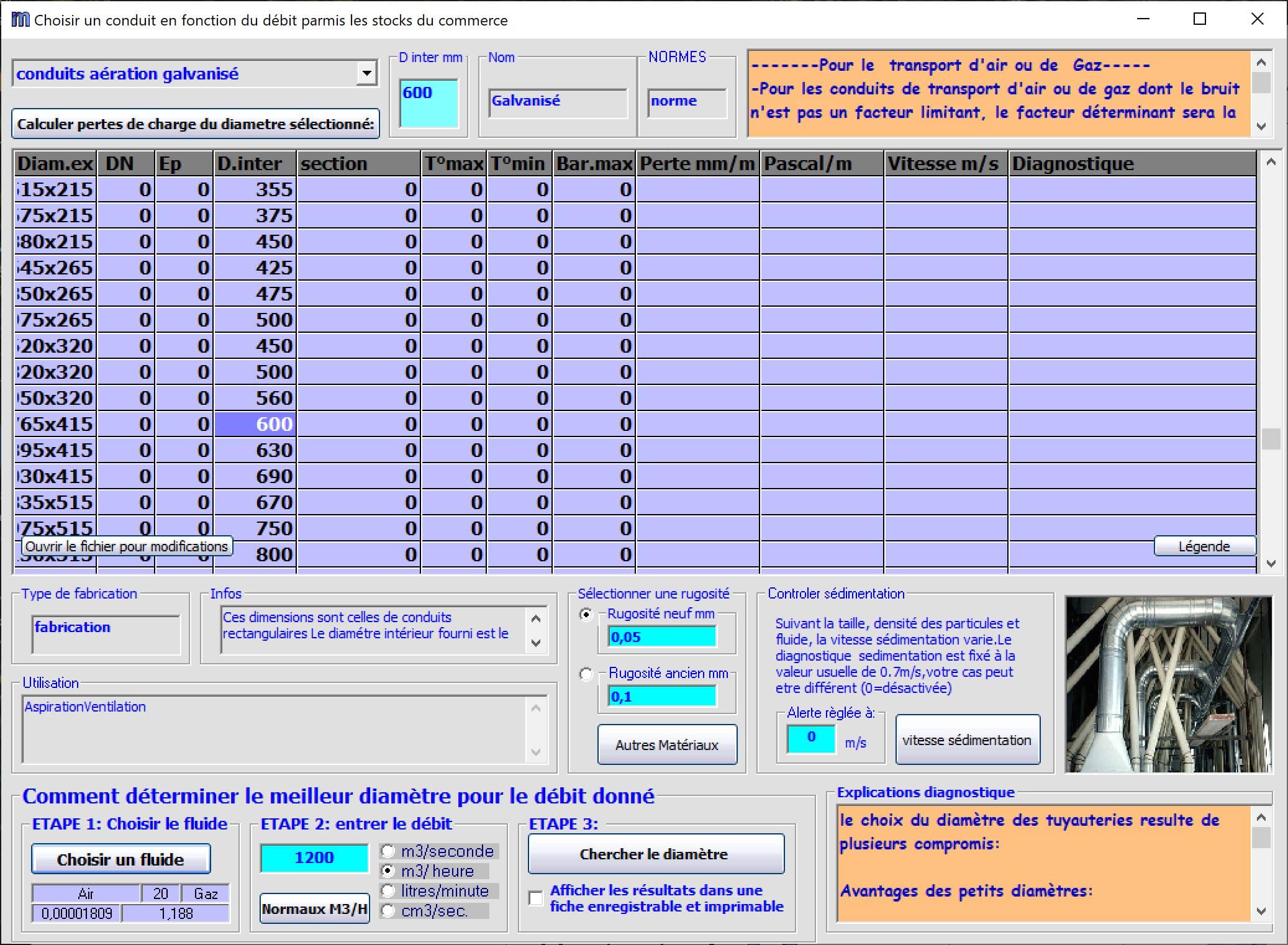Choose litres/minute as the flow unit

pos(389,891)
